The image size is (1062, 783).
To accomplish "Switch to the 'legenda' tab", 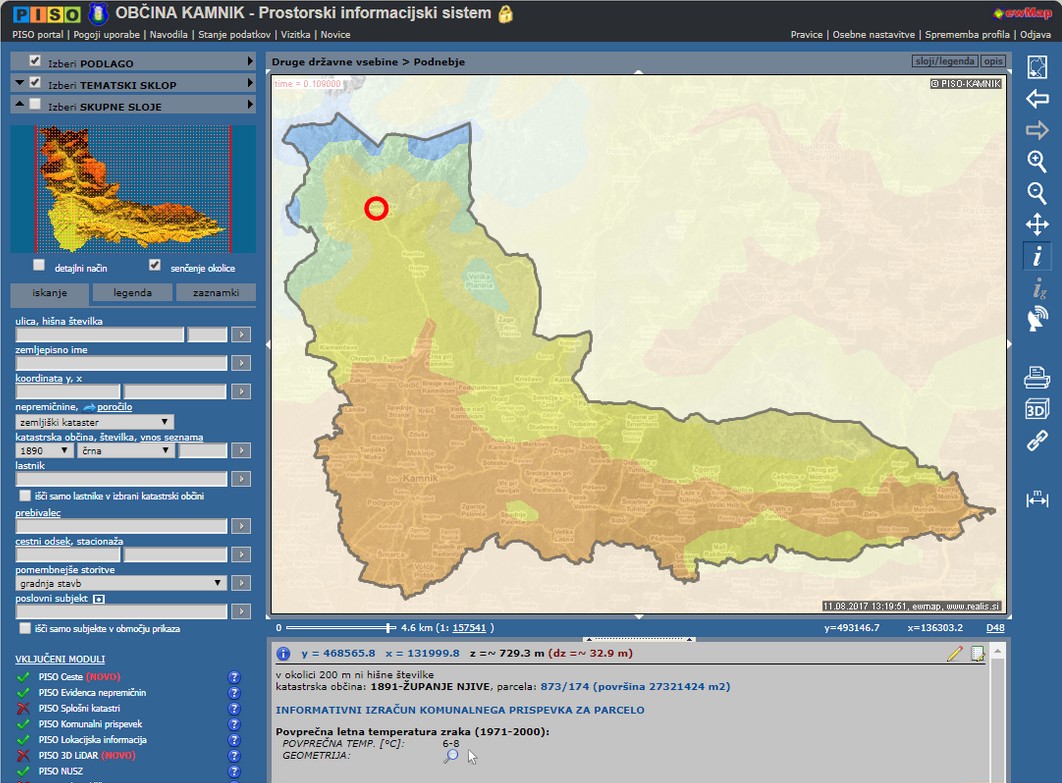I will pos(132,293).
